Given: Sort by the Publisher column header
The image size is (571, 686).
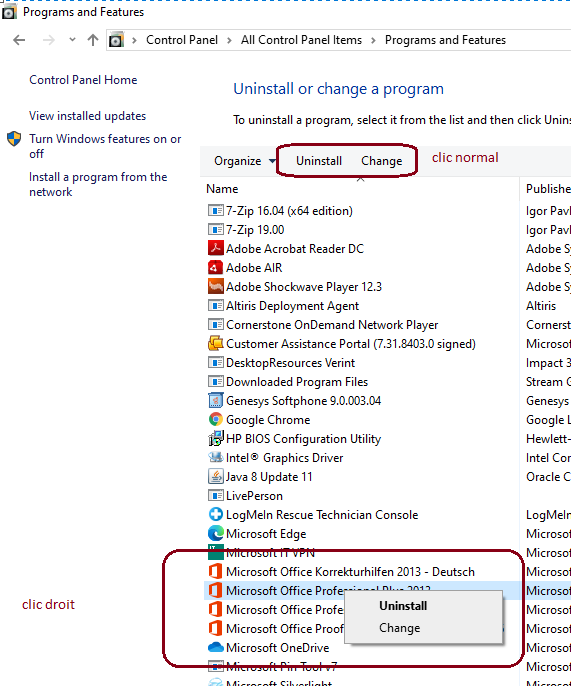Looking at the screenshot, I should click(547, 189).
